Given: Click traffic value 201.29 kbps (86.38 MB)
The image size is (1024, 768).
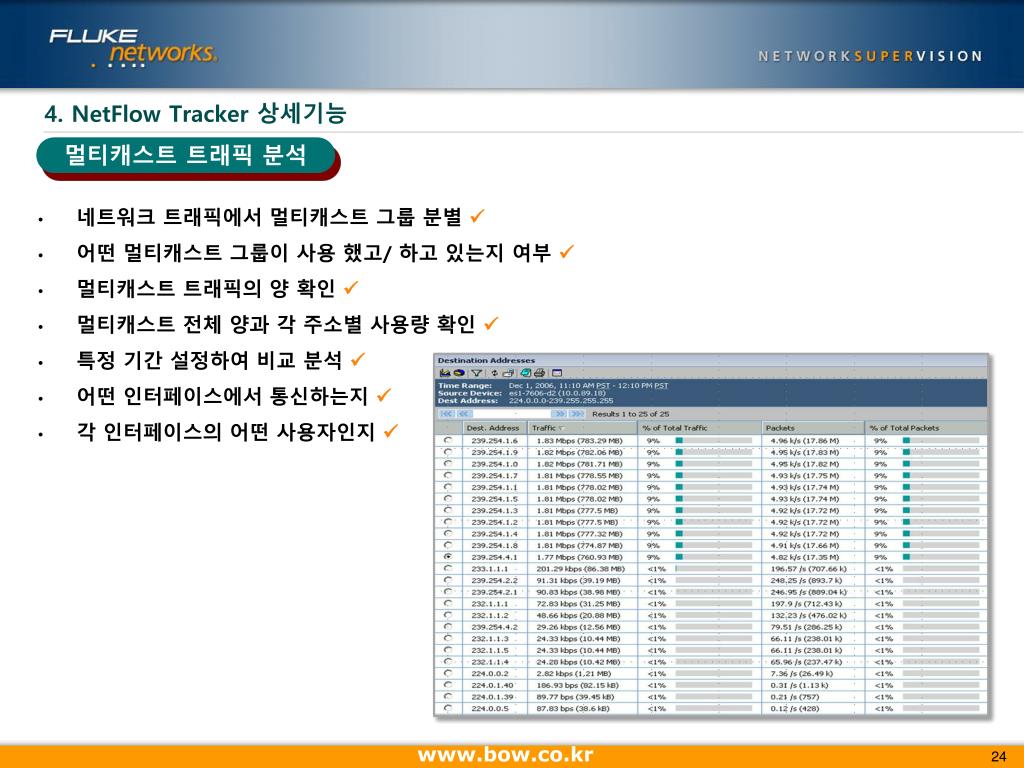Looking at the screenshot, I should point(581,569).
